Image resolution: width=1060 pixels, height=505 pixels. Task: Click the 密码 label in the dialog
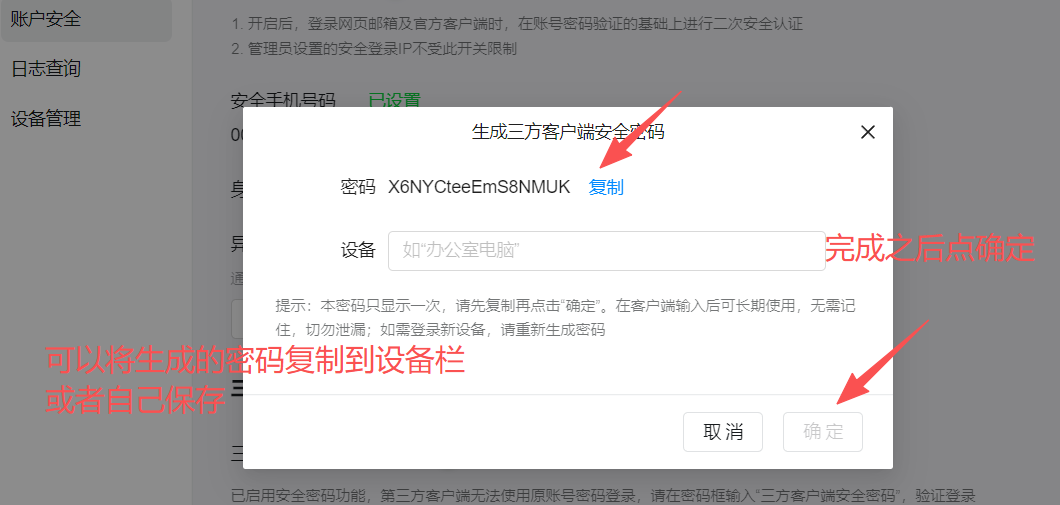[358, 187]
